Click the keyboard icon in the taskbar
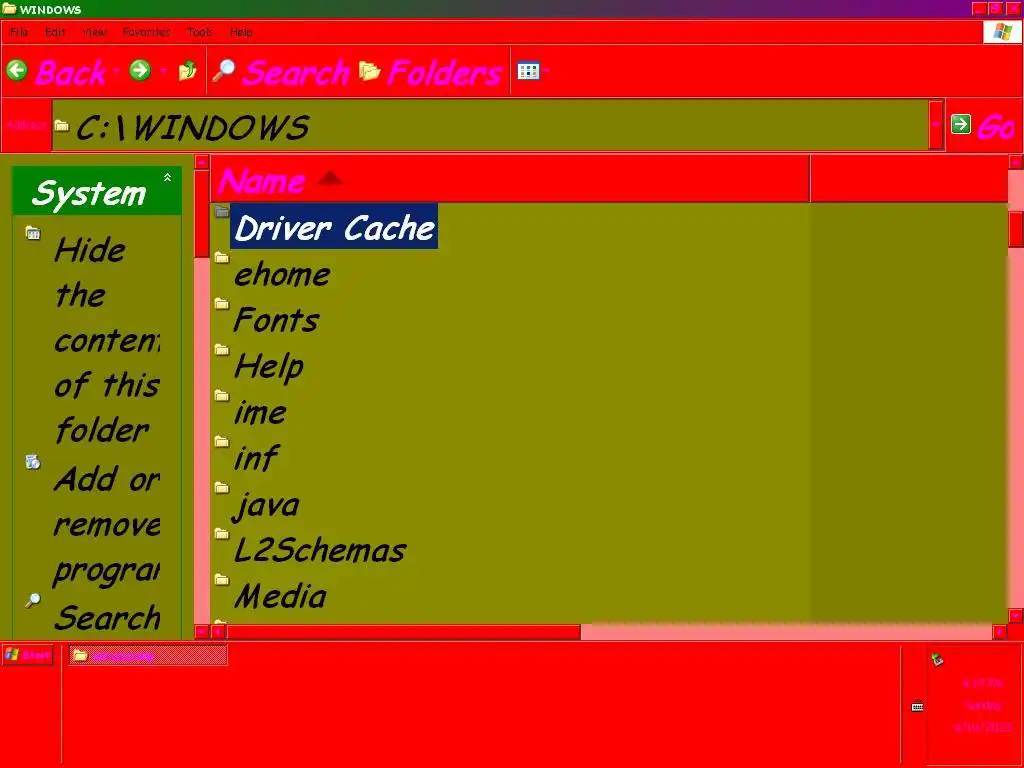The height and width of the screenshot is (768, 1024). (x=918, y=706)
